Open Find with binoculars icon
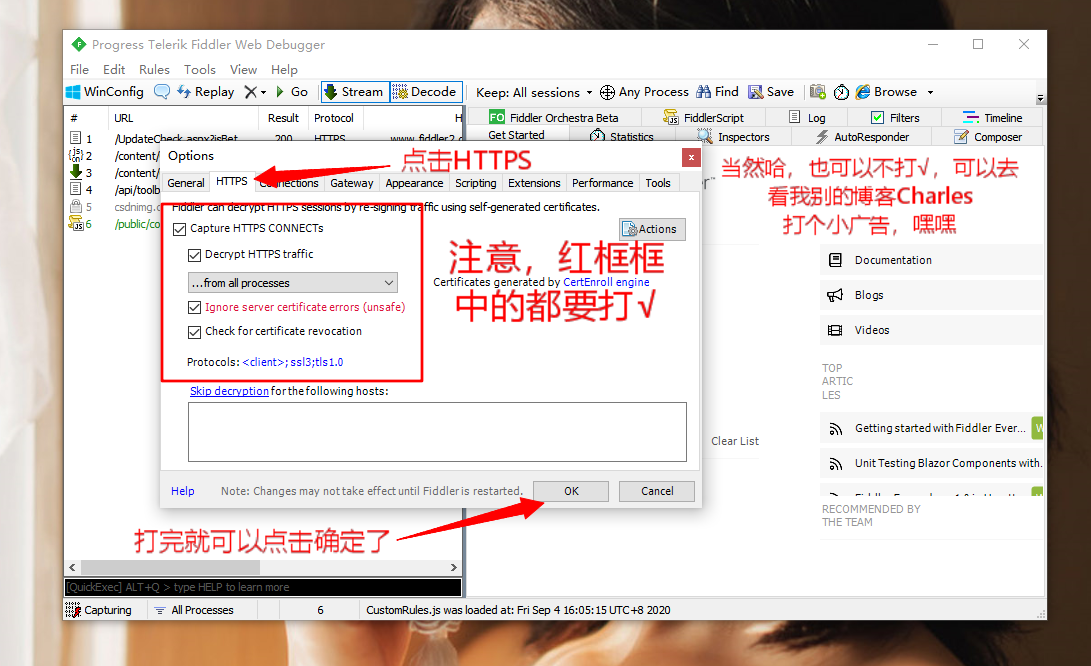Screen dimensions: 1091x666 click(x=717, y=92)
